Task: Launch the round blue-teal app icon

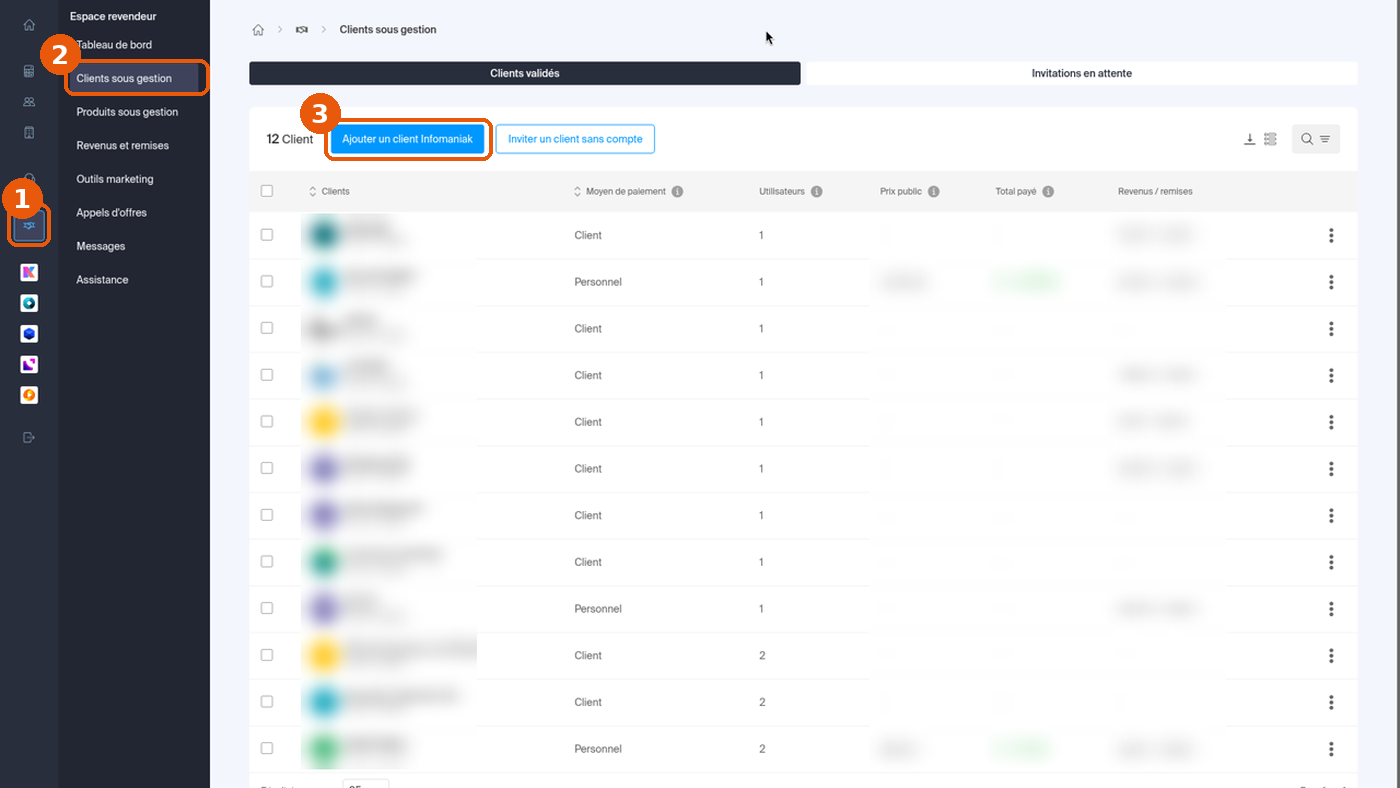Action: tap(29, 303)
